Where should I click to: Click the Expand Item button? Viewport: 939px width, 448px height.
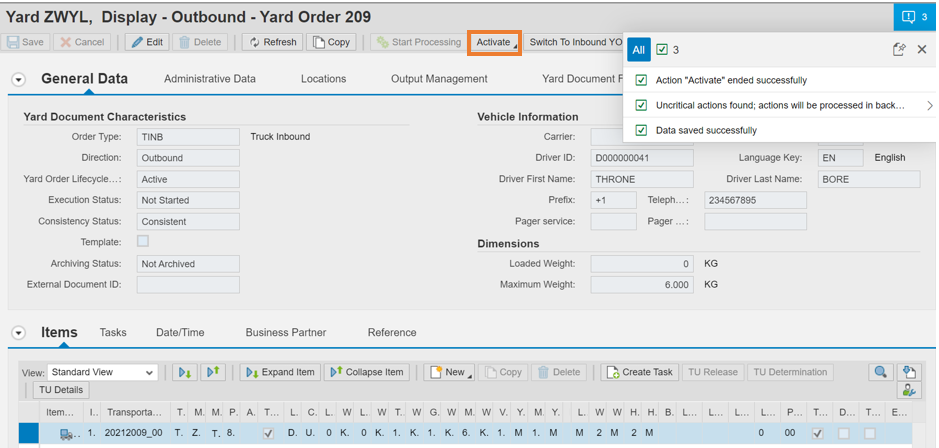pos(280,372)
